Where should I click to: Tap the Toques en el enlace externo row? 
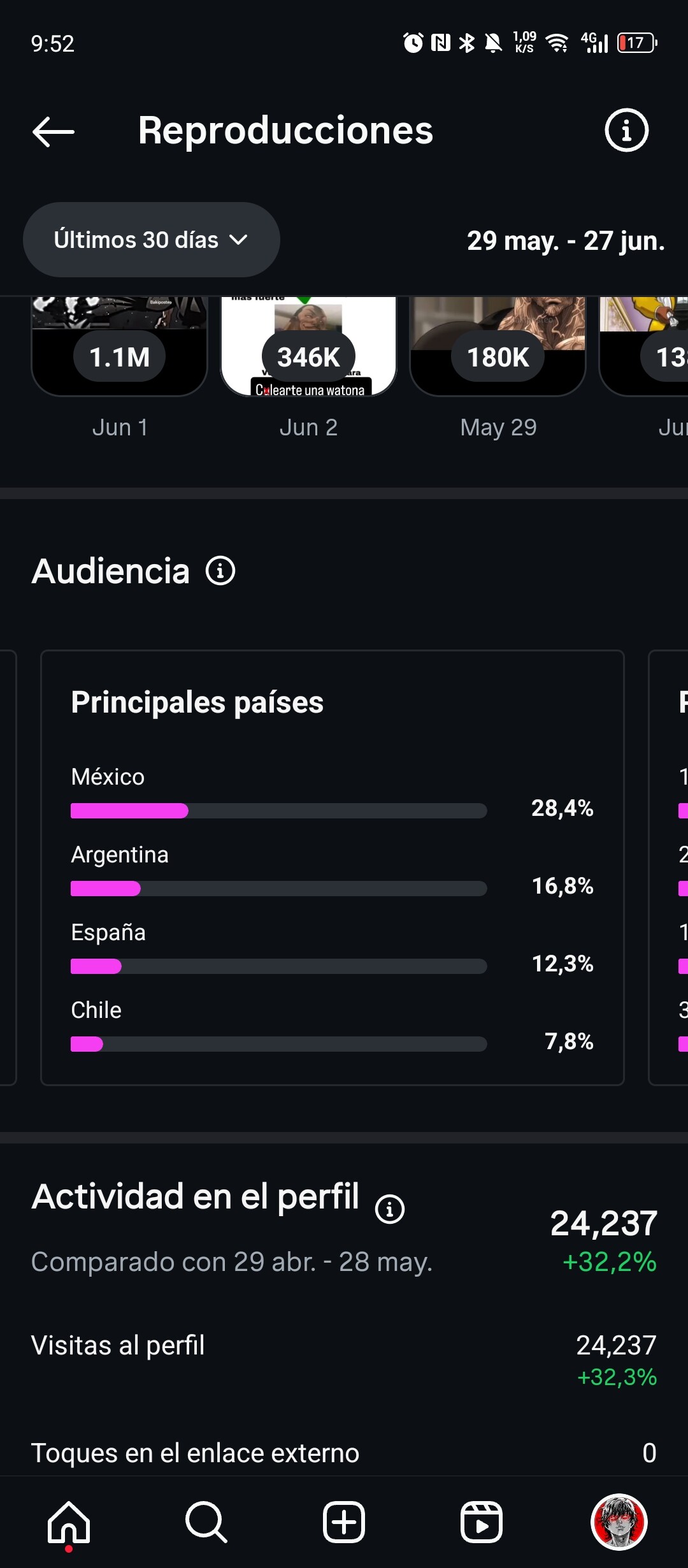point(344,1453)
